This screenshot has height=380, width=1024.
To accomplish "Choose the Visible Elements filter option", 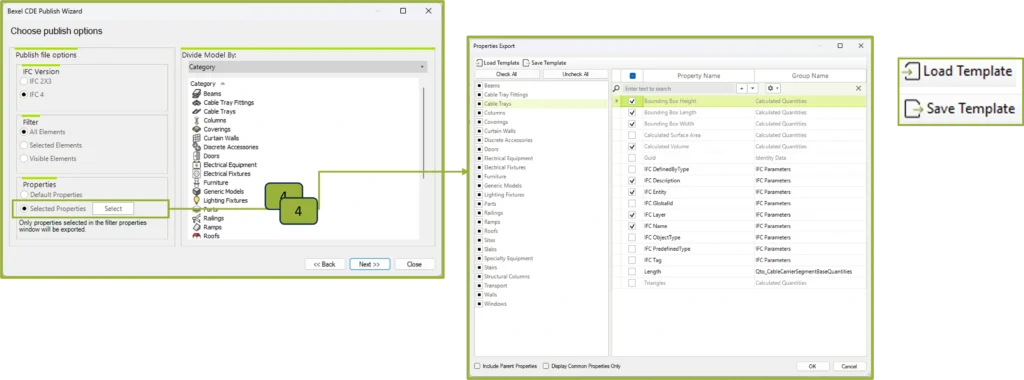I will (24, 159).
